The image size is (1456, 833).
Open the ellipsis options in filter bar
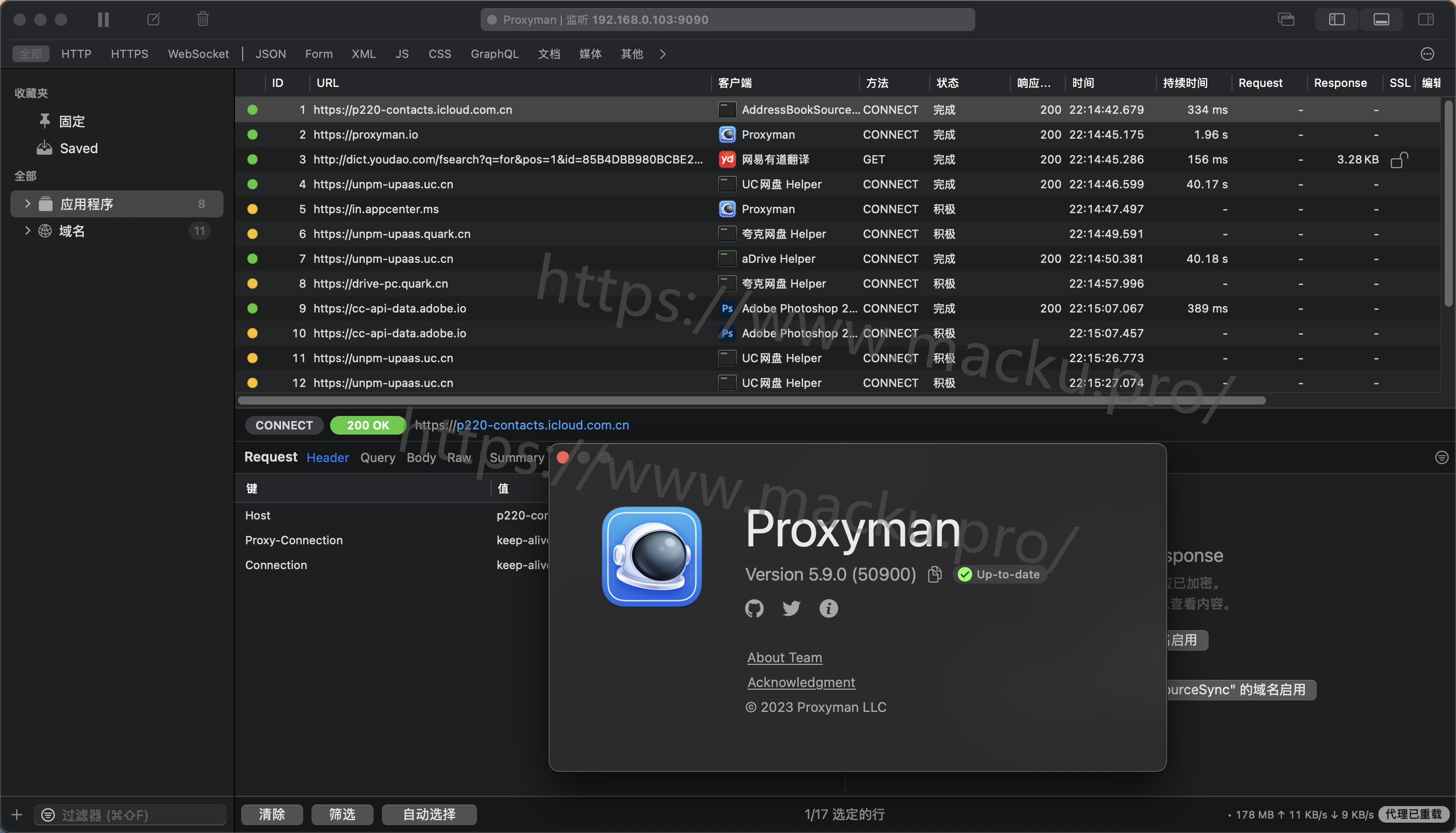pyautogui.click(x=1428, y=54)
